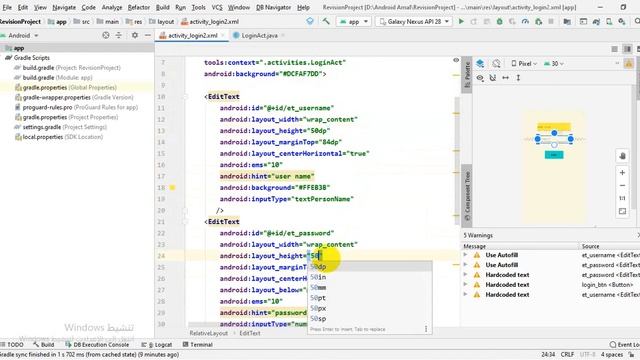Viewport: 640px width, 360px height.
Task: Open the API 30 version dropdown
Action: (554, 64)
